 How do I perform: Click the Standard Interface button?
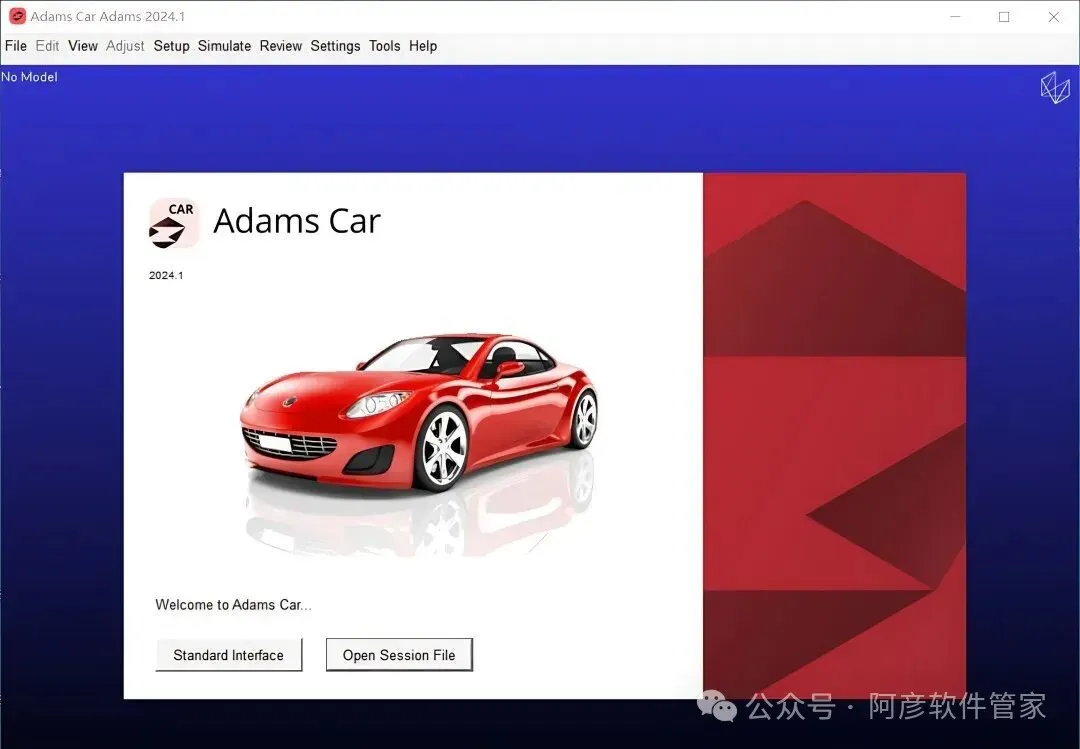[229, 655]
